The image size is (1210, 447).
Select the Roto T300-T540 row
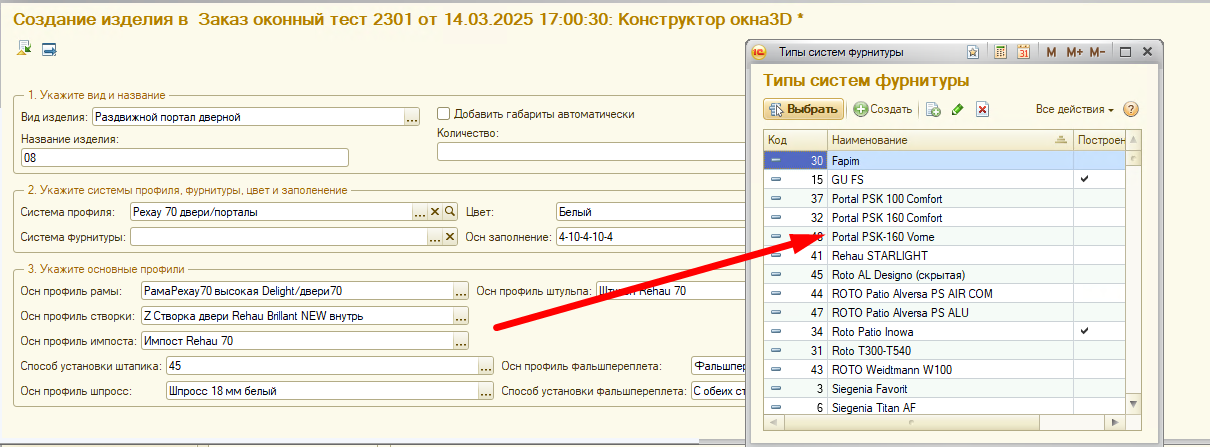[945, 350]
